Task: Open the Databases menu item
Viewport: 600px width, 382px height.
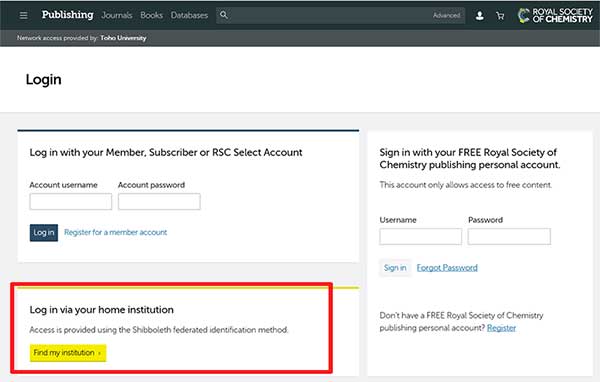Action: (x=189, y=15)
